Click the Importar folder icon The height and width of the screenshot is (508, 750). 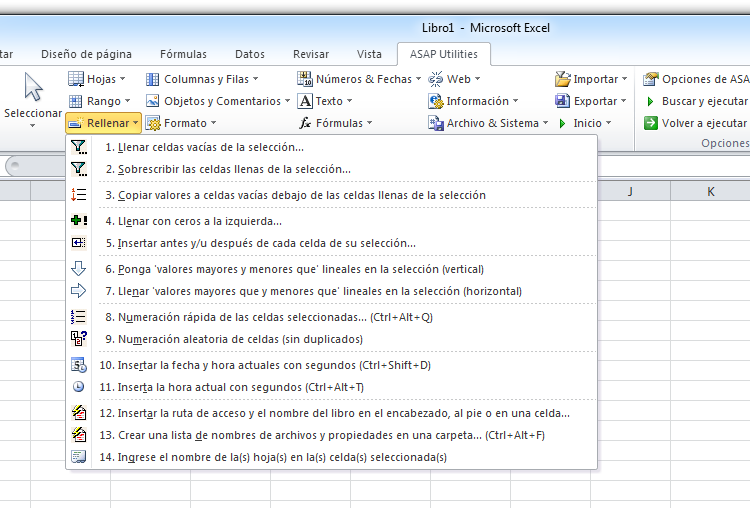point(562,79)
